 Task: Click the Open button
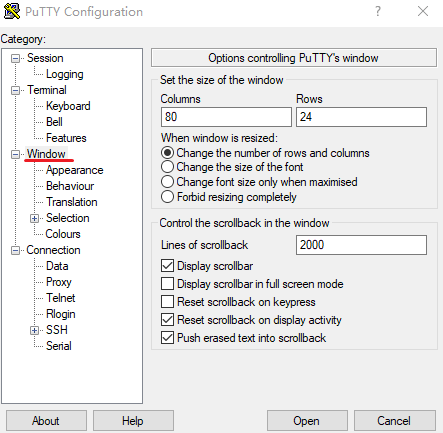pos(307,421)
